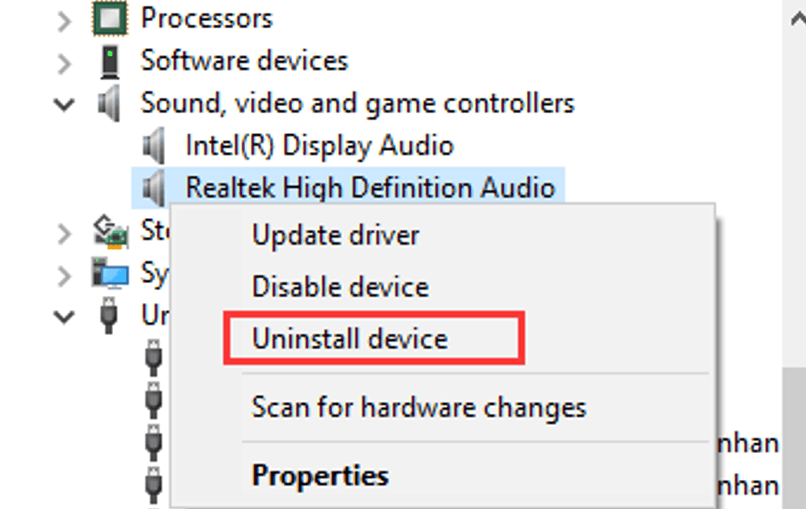Choose Update driver from context menu
The width and height of the screenshot is (806, 509).
pos(335,236)
